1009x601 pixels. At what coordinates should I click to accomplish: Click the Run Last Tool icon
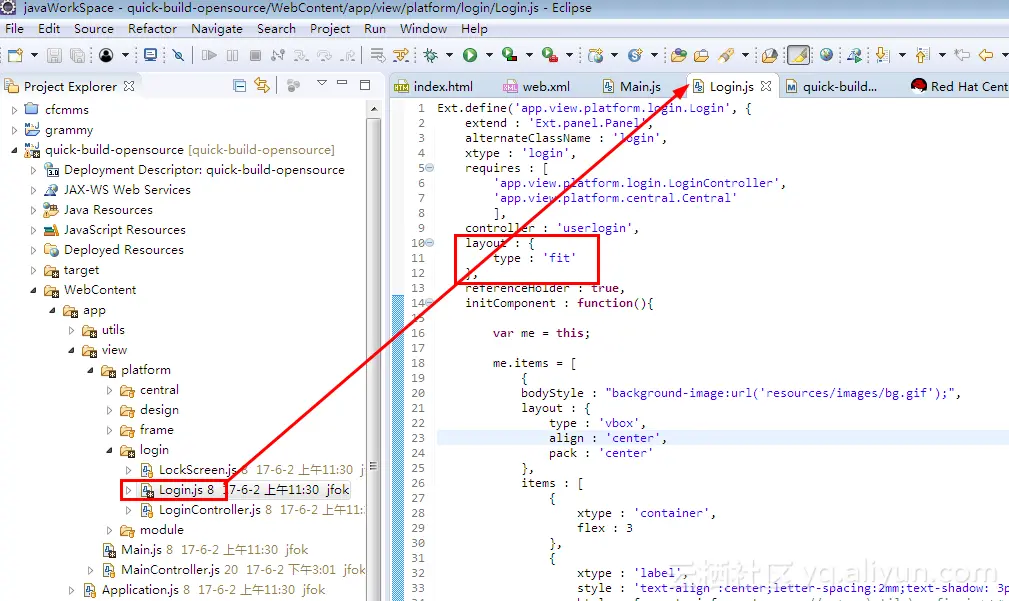click(x=510, y=55)
